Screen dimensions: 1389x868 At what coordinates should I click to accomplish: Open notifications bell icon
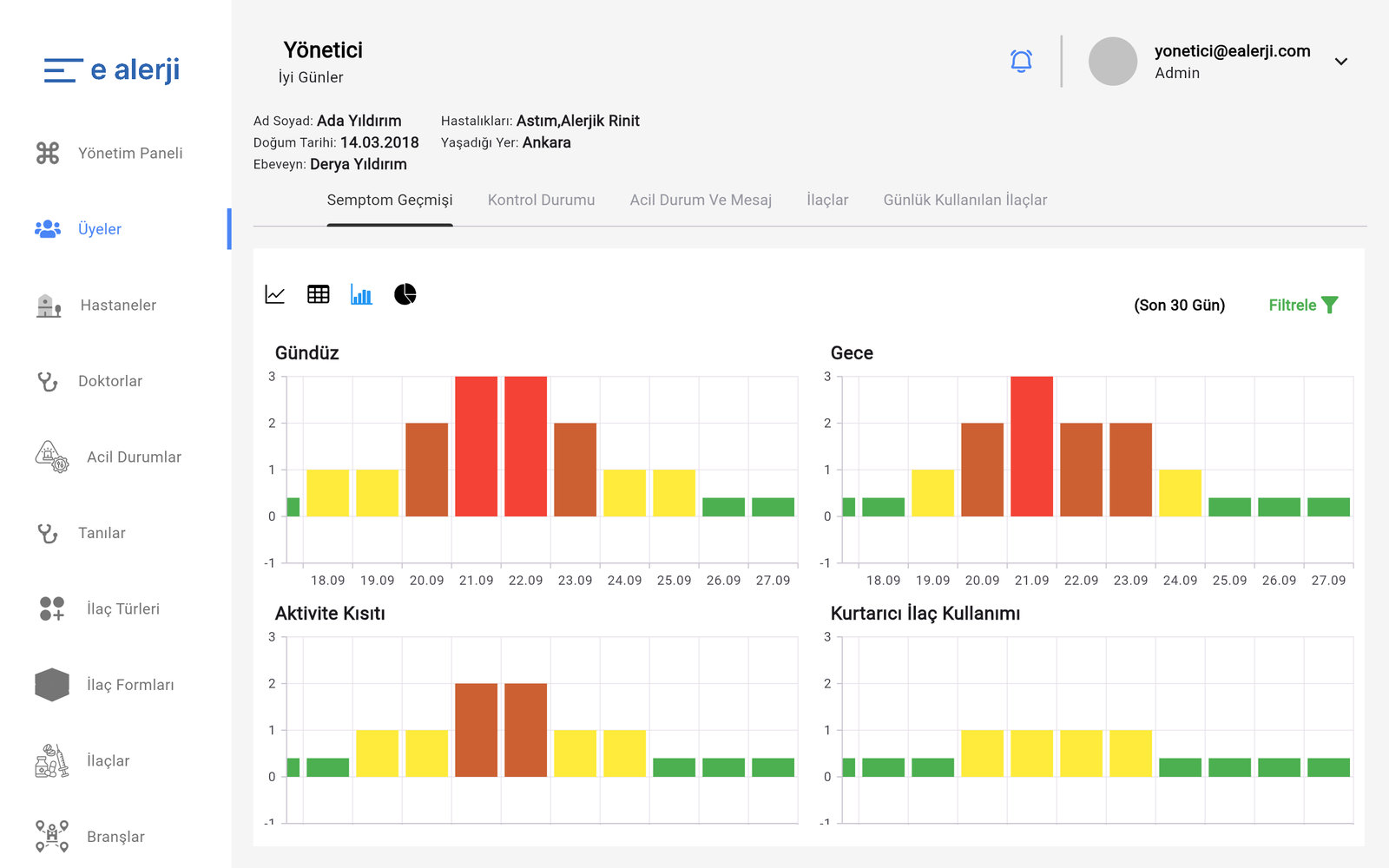click(1021, 61)
